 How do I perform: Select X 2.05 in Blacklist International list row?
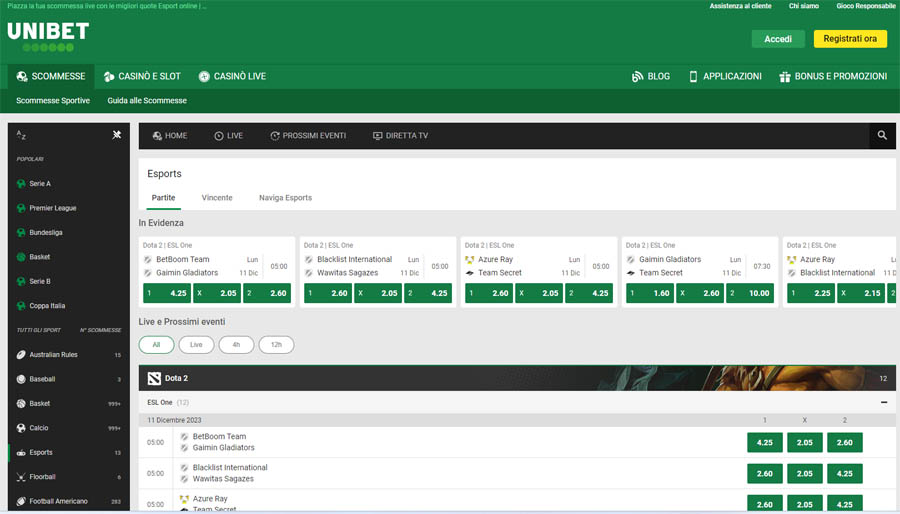[x=805, y=474]
